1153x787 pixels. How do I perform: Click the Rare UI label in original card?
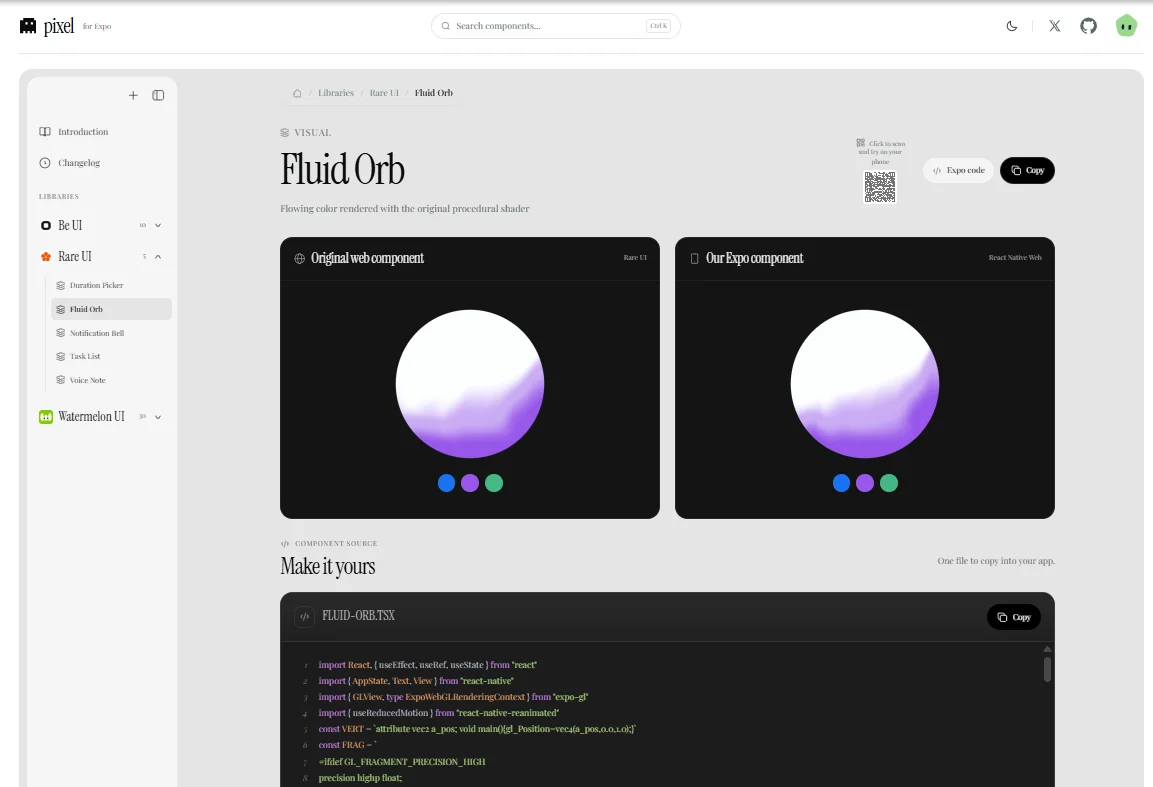[635, 258]
